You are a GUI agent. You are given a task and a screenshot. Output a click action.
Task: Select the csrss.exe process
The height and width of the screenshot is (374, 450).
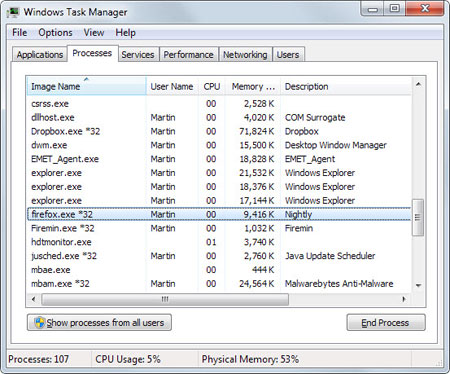pyautogui.click(x=219, y=104)
